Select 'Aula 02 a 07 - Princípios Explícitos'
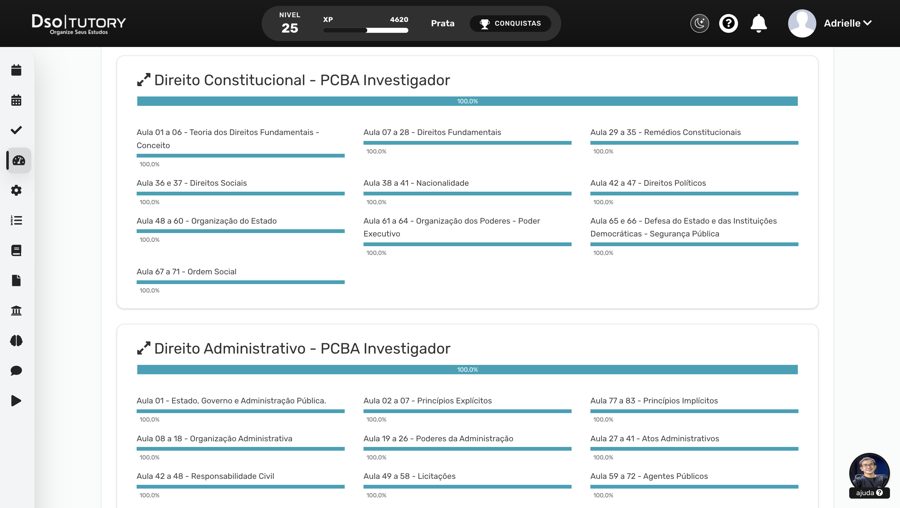The width and height of the screenshot is (900, 508). [x=428, y=401]
